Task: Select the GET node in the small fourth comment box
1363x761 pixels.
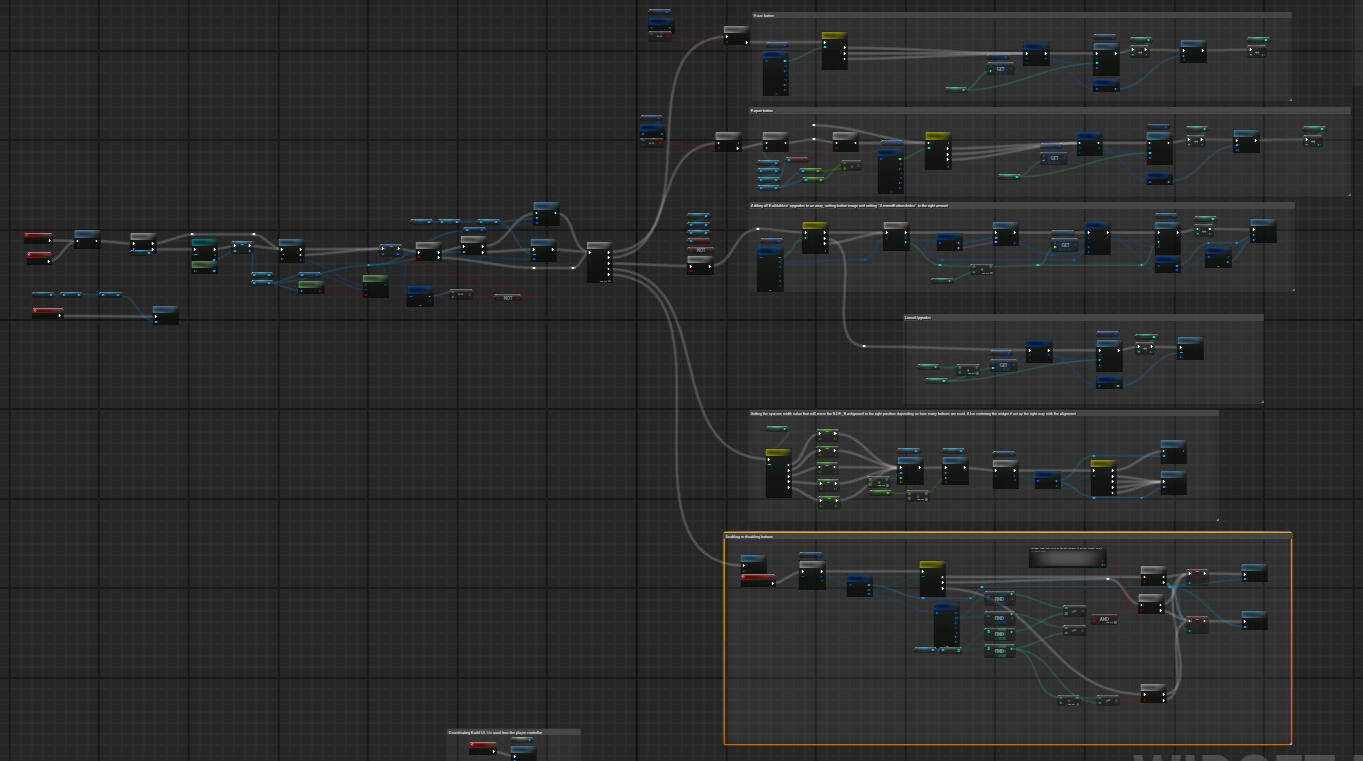Action: pos(1003,365)
